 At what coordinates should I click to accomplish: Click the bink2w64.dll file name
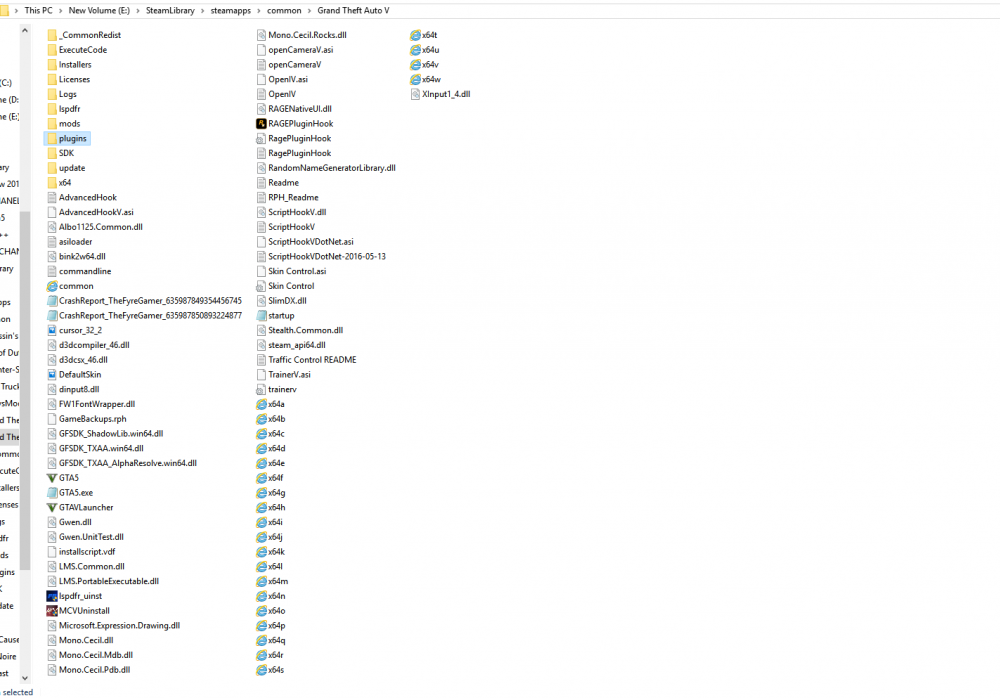[x=82, y=256]
